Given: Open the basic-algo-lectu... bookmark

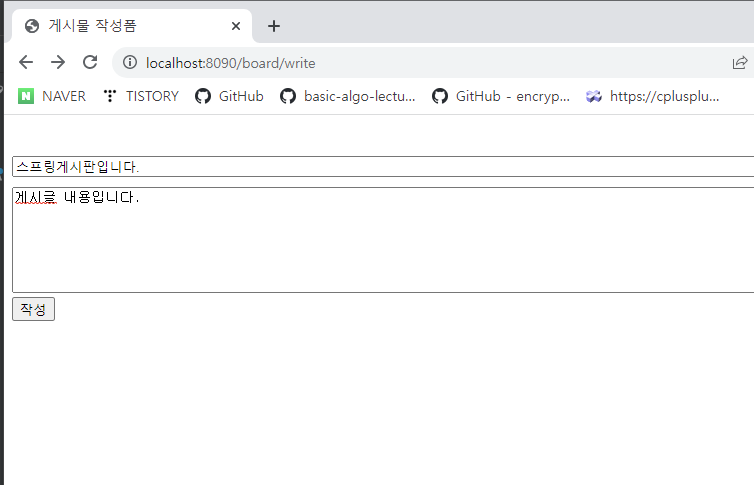Looking at the screenshot, I should [x=348, y=96].
